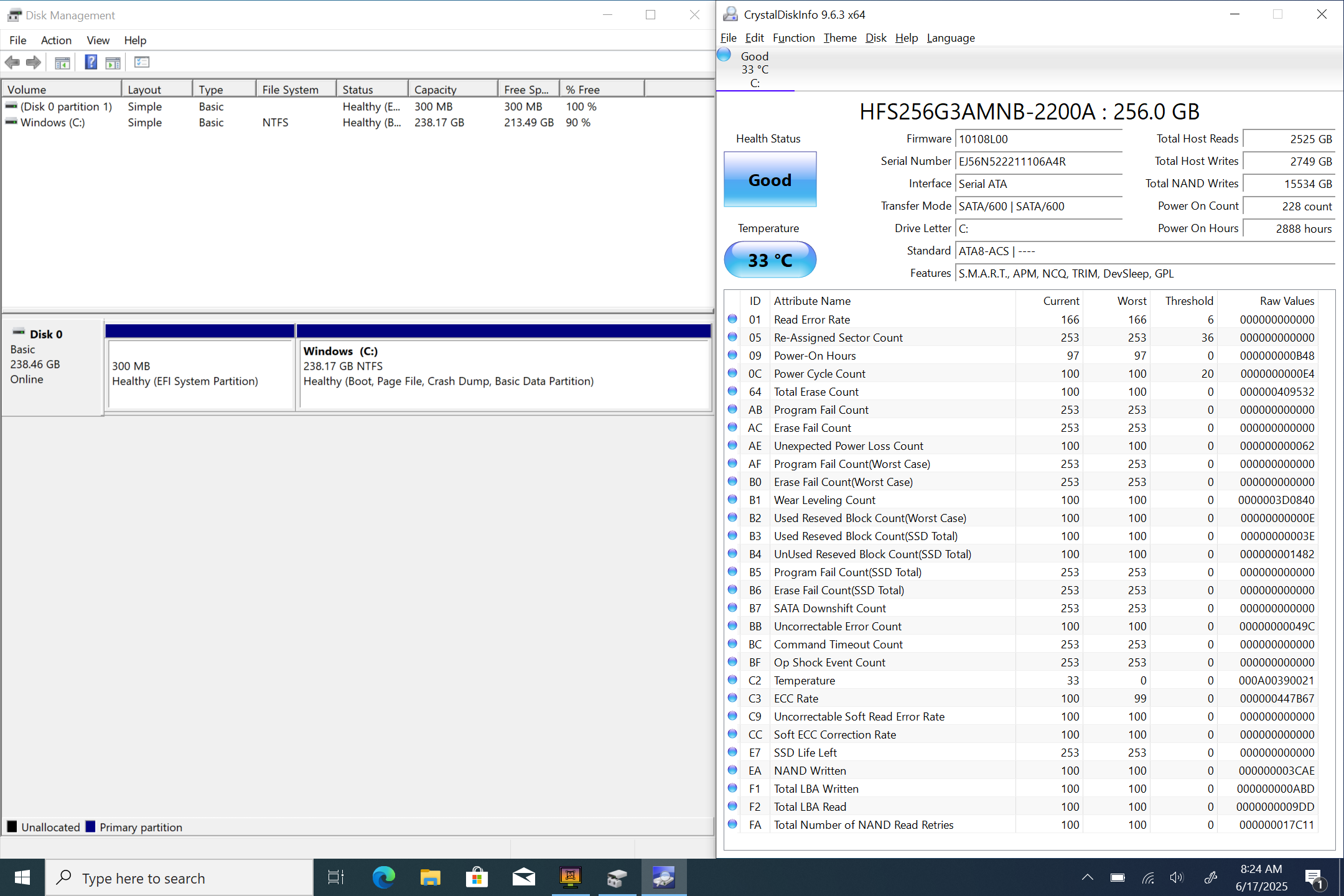Click status orb for Temperature attribute

click(x=732, y=680)
